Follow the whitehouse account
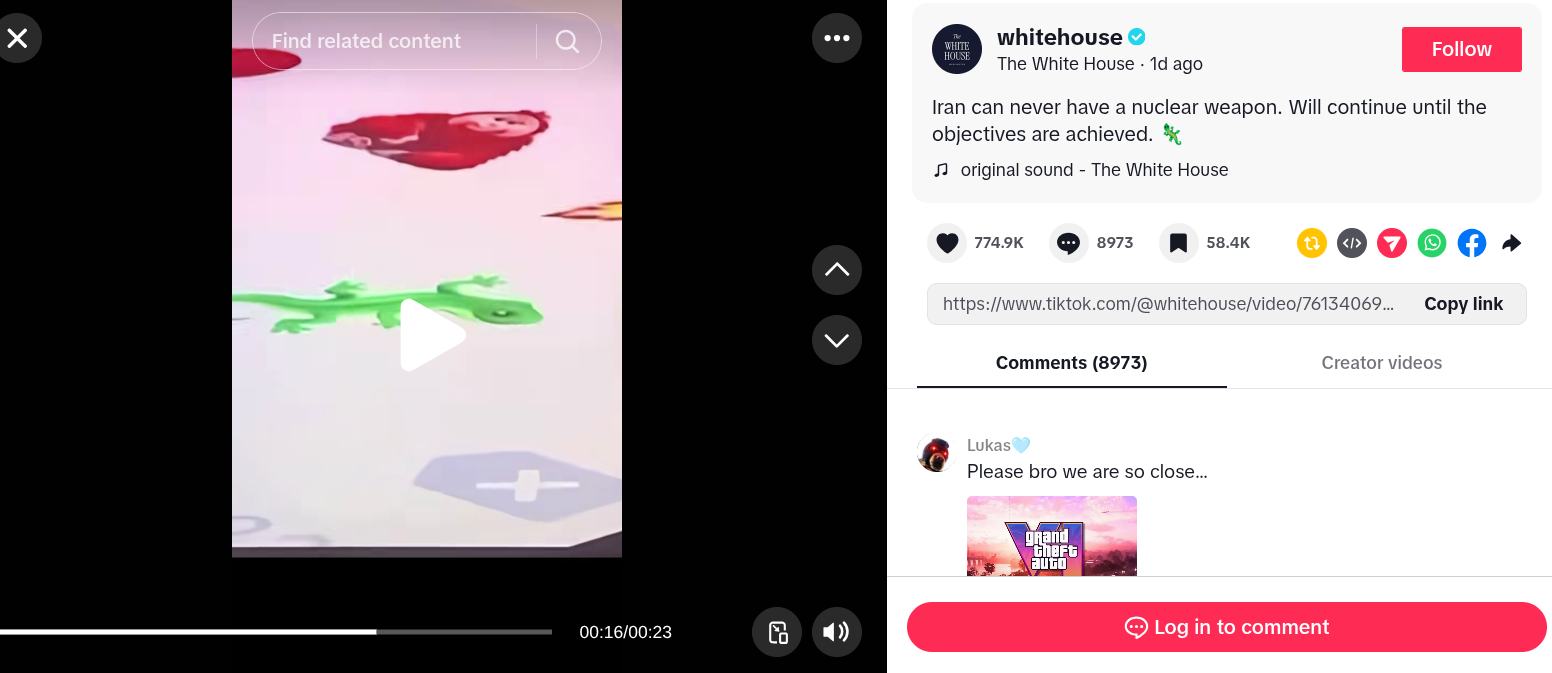This screenshot has height=673, width=1552. (x=1462, y=49)
